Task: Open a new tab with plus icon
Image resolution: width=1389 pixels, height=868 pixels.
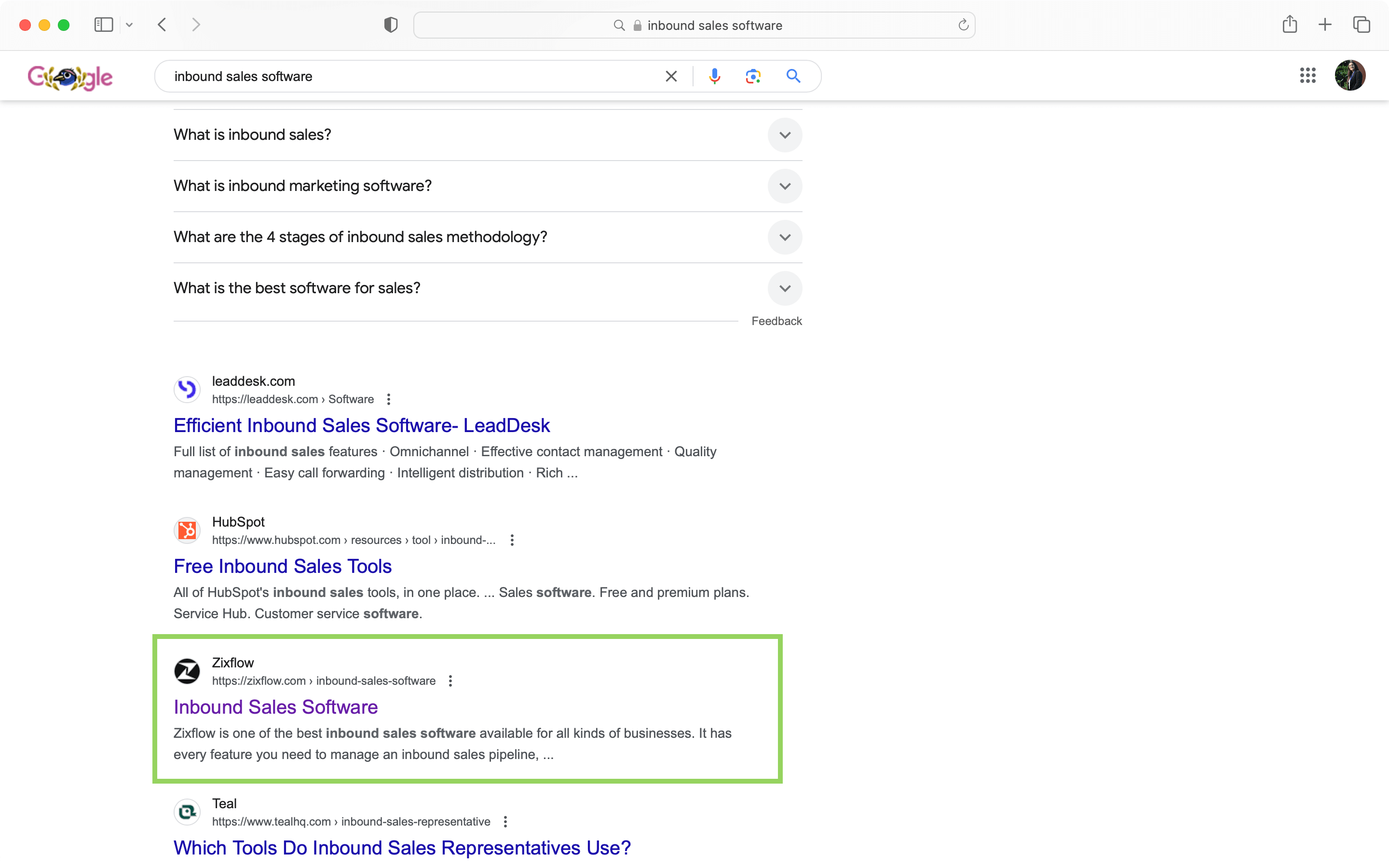Action: (x=1325, y=25)
